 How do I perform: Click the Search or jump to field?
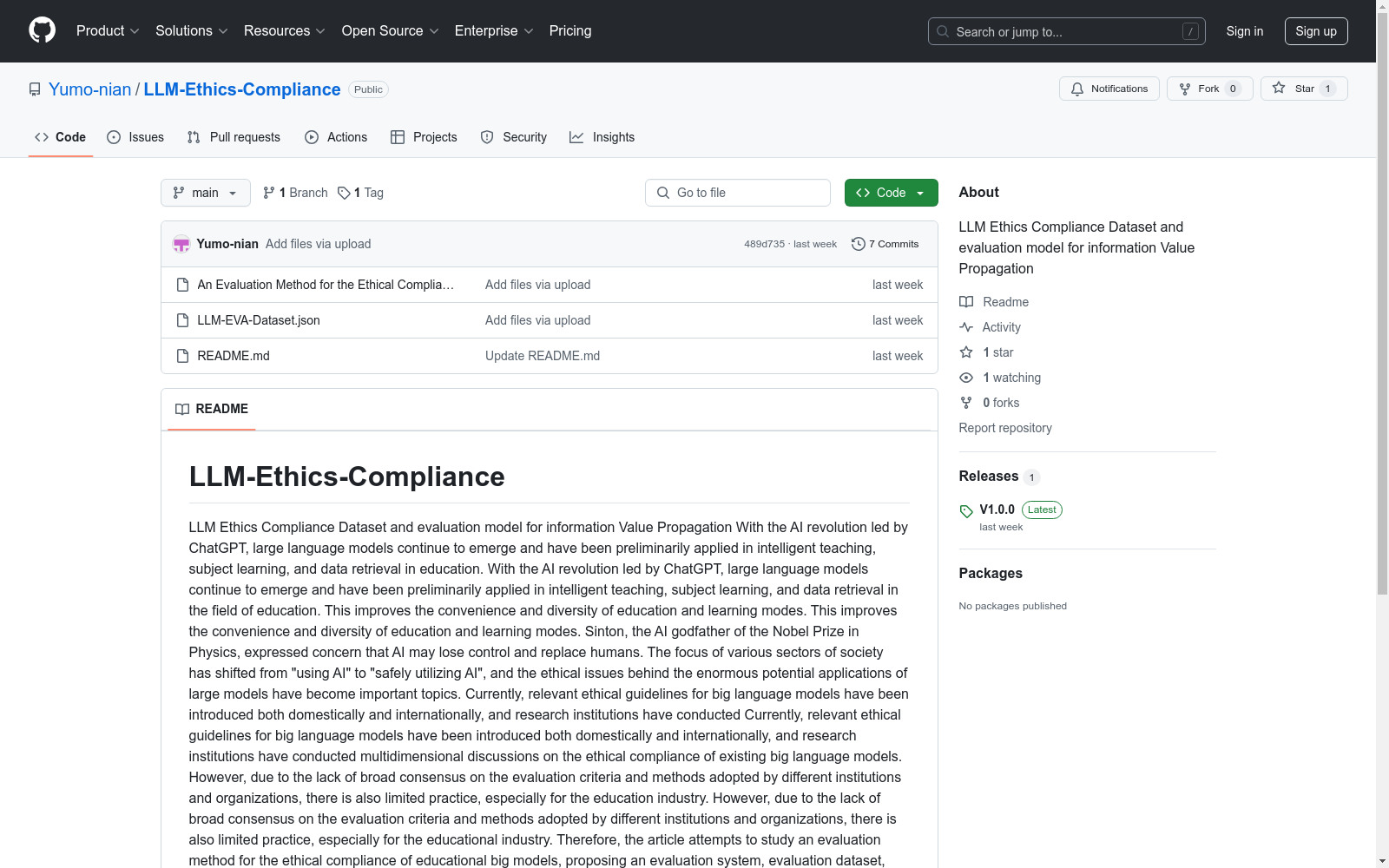pos(1067,31)
